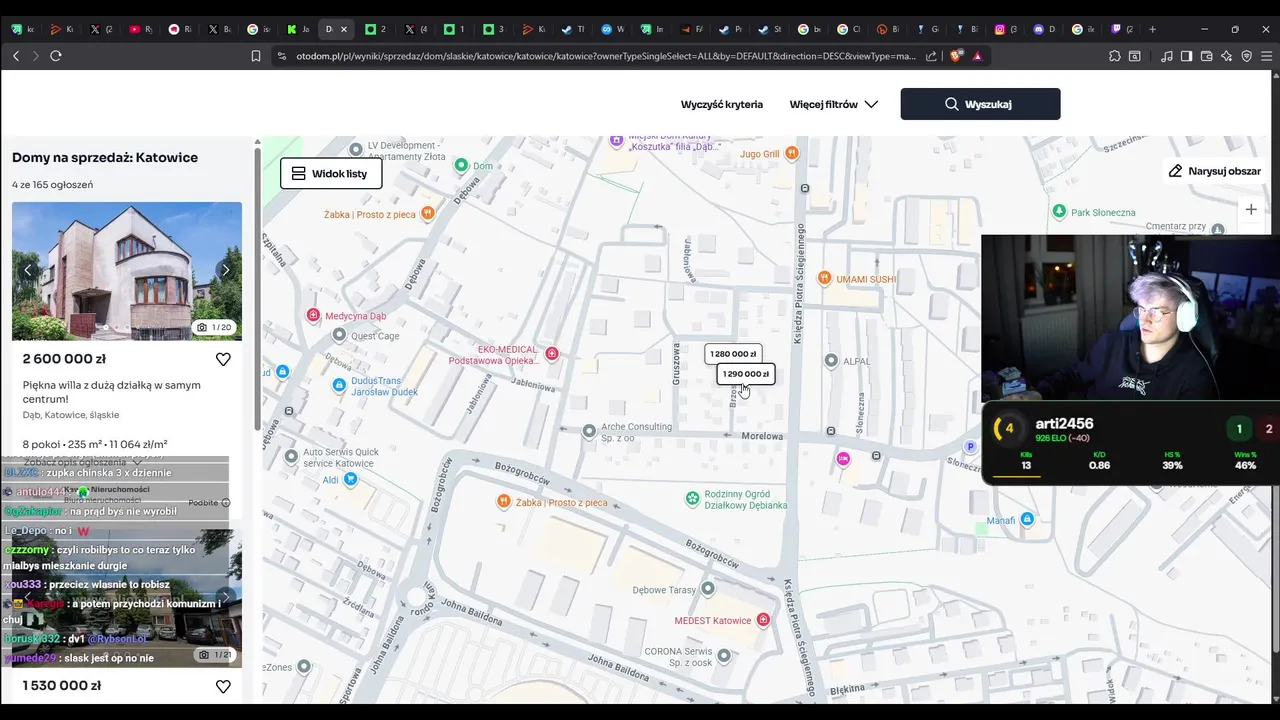Viewport: 1280px width, 720px height.
Task: Click the EKO-MEDICAL map marker
Action: [x=551, y=354]
